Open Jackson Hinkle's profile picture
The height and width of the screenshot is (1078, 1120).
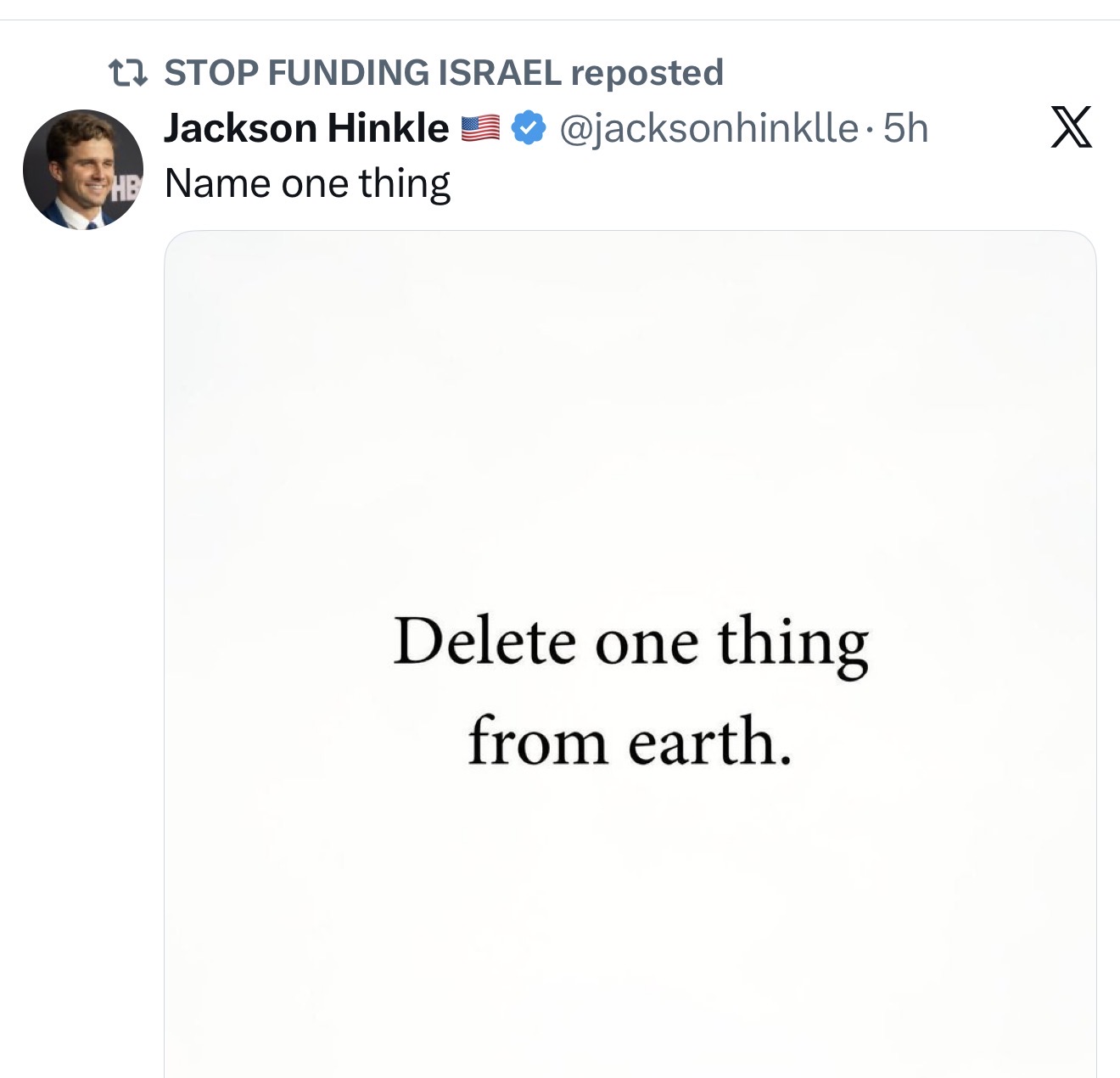(x=82, y=169)
